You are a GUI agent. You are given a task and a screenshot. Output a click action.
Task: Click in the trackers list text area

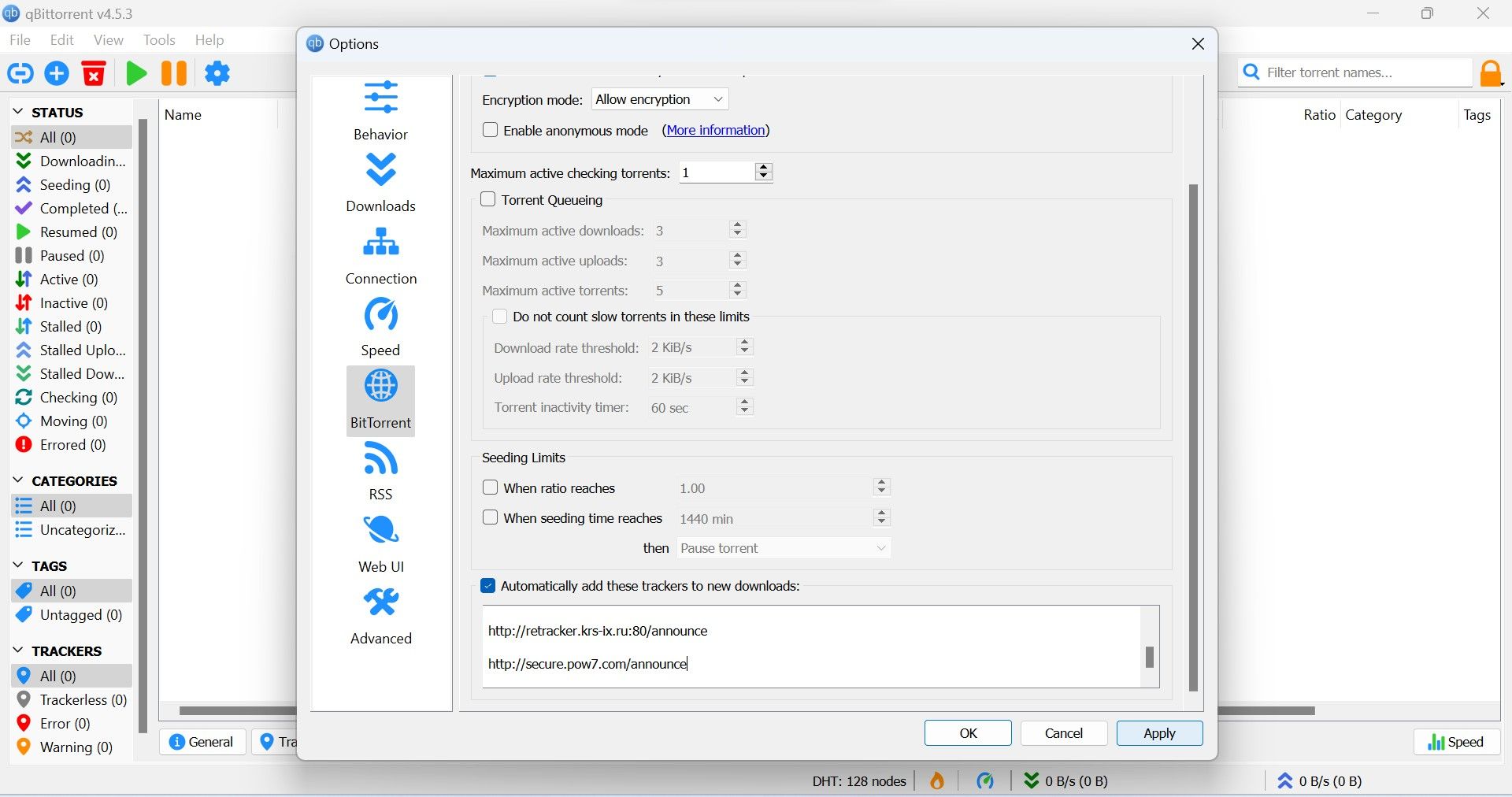(811, 647)
